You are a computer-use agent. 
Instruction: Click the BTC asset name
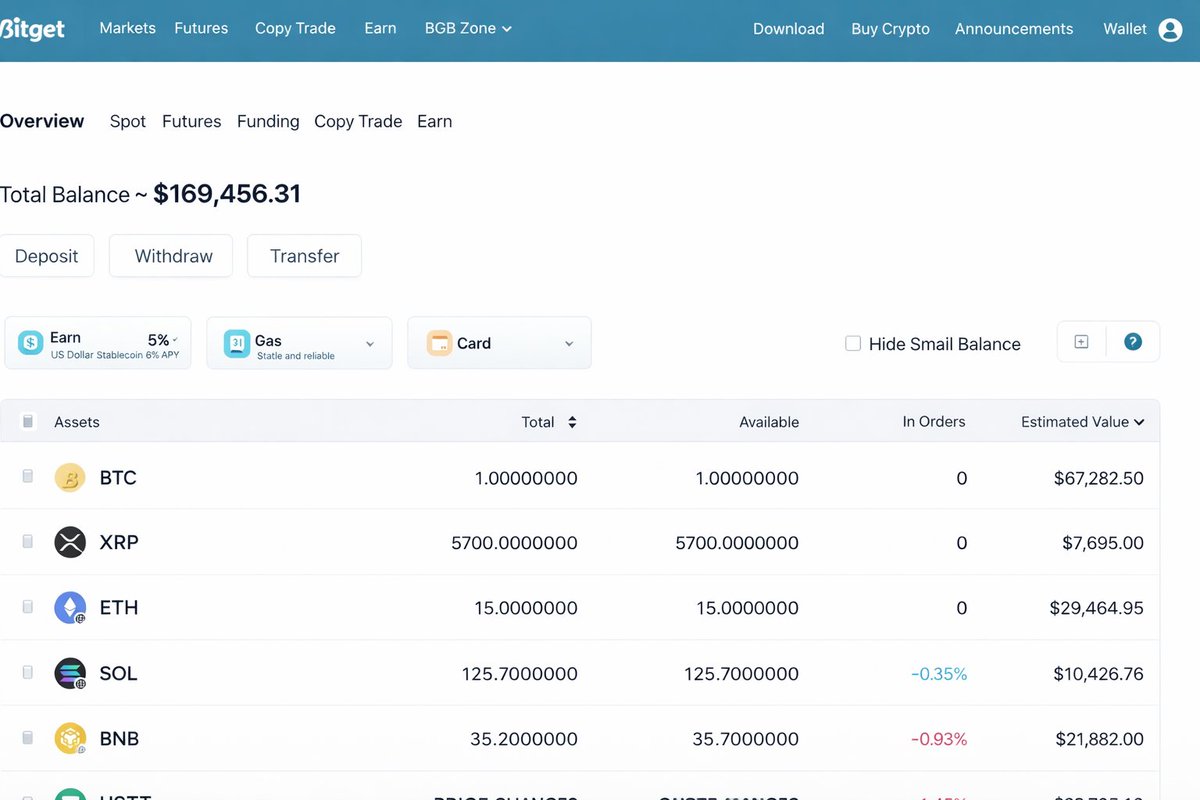(x=118, y=478)
